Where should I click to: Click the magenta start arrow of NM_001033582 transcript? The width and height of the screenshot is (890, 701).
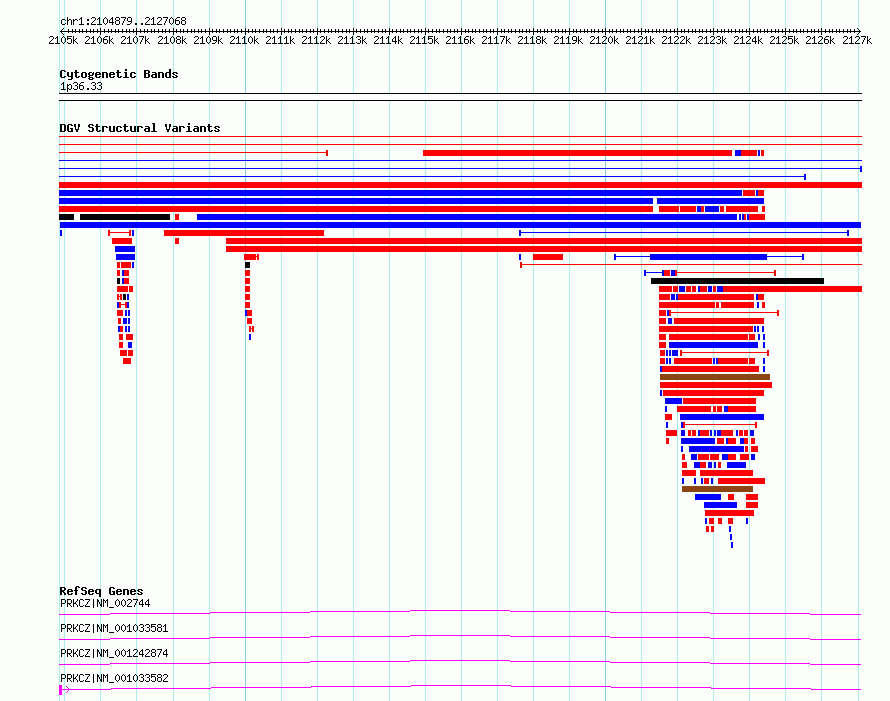tap(64, 690)
